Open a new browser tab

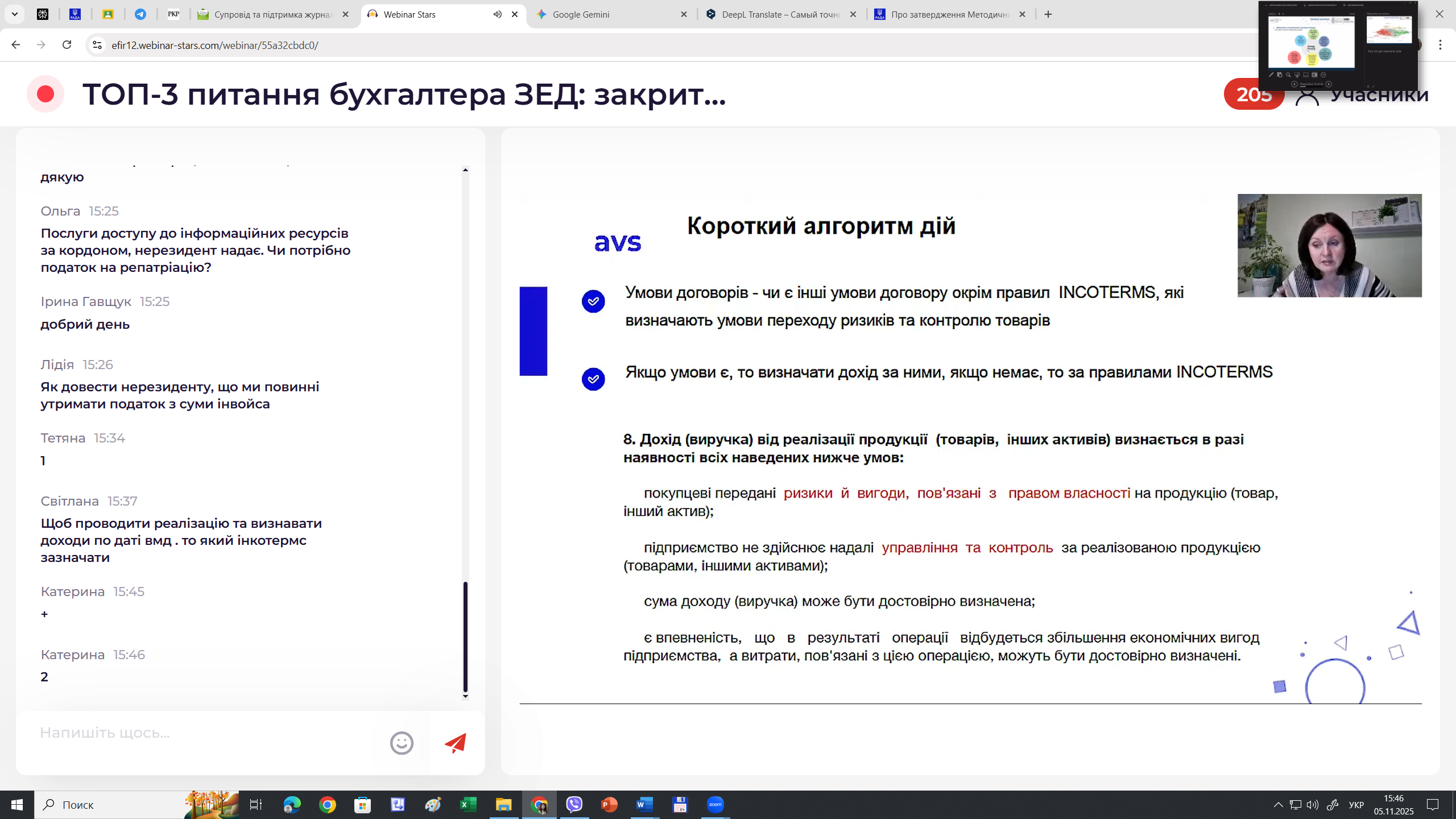click(x=1048, y=14)
